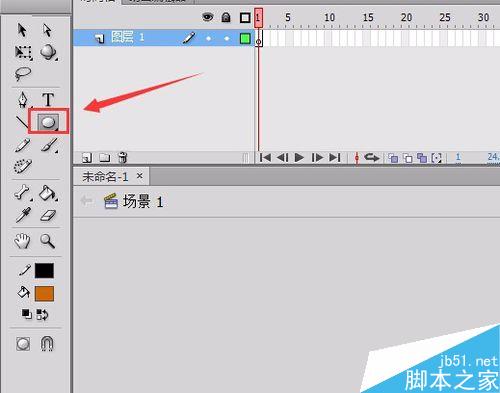Click the back arrow beside 场景 1
The height and width of the screenshot is (393, 500).
pos(86,201)
